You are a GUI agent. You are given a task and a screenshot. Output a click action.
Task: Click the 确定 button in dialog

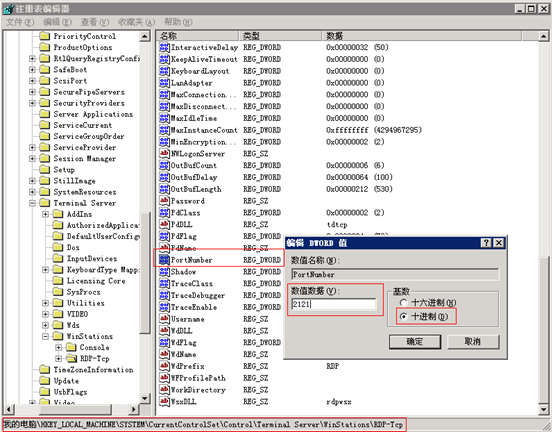coord(415,342)
